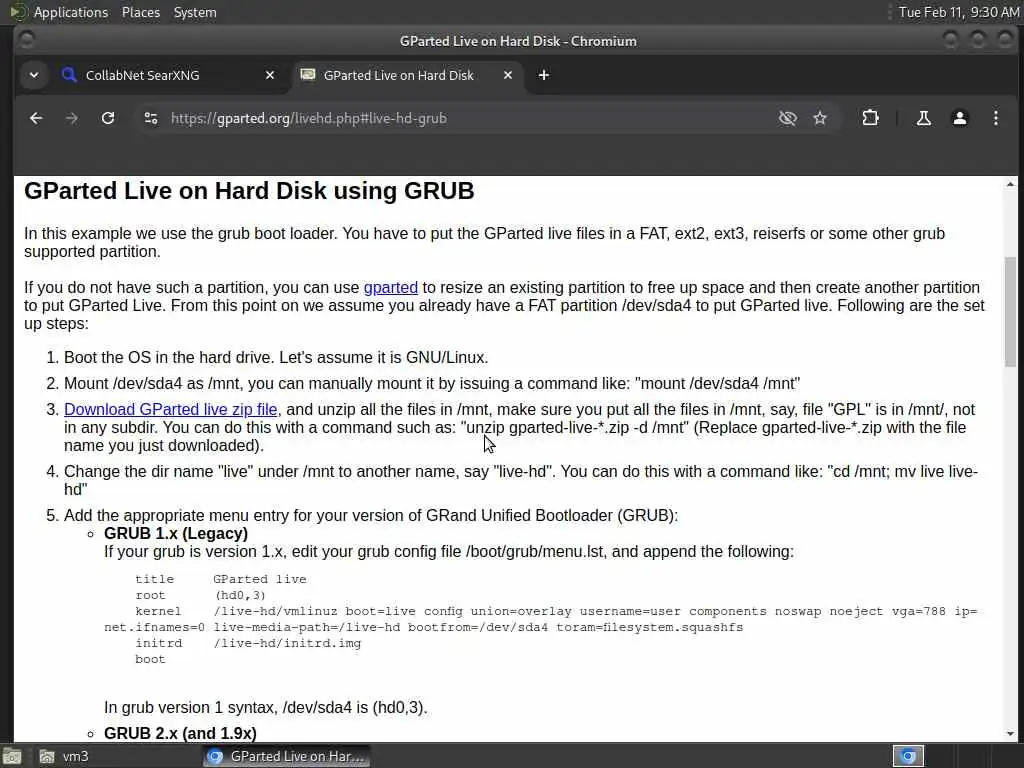View site information icon in address bar
This screenshot has width=1024, height=768.
[x=151, y=118]
